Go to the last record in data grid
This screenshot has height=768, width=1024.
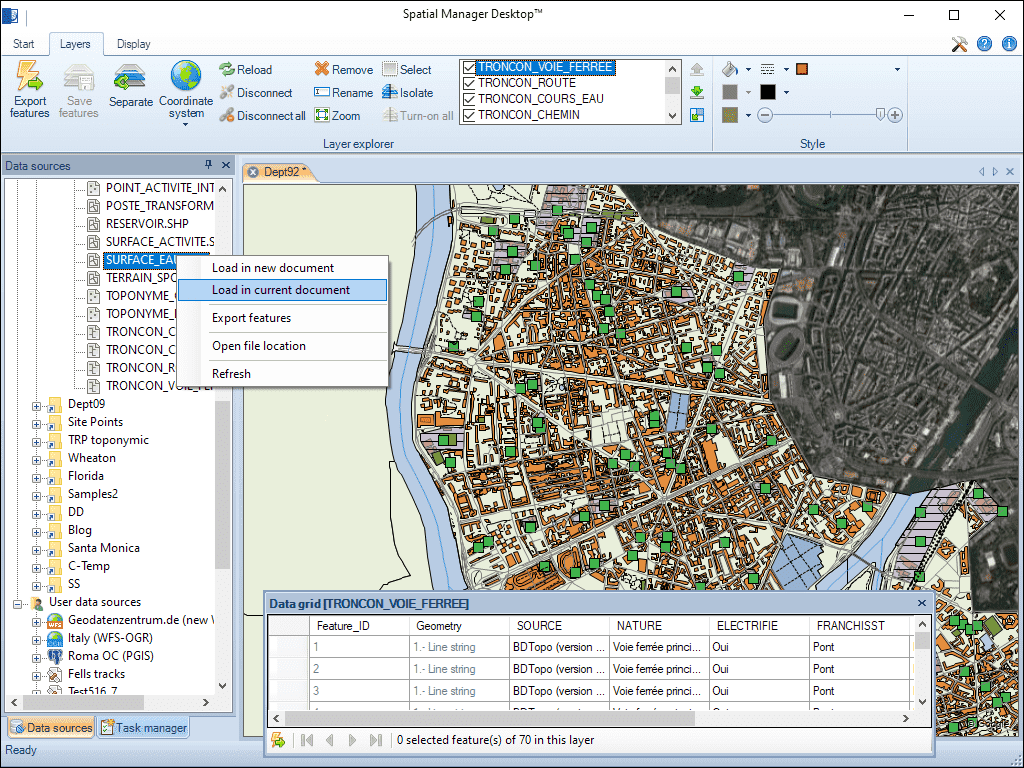376,740
